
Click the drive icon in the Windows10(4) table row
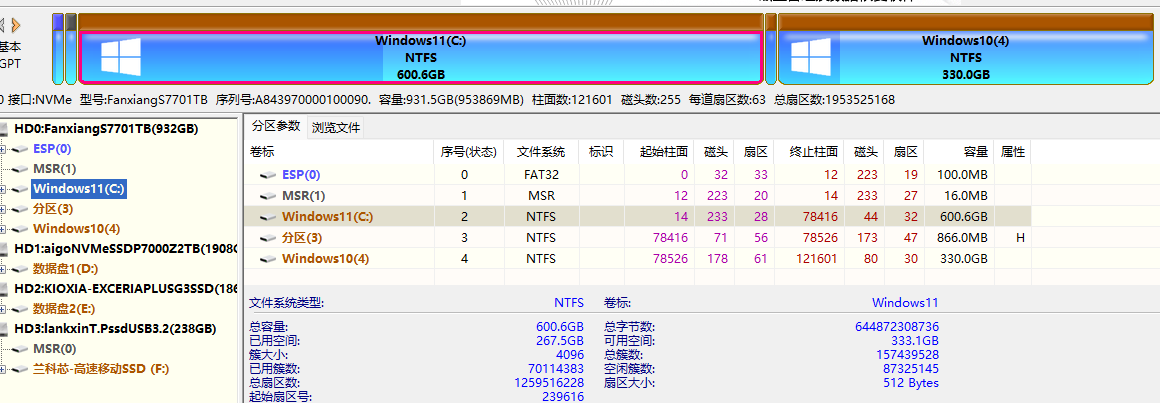tap(268, 259)
